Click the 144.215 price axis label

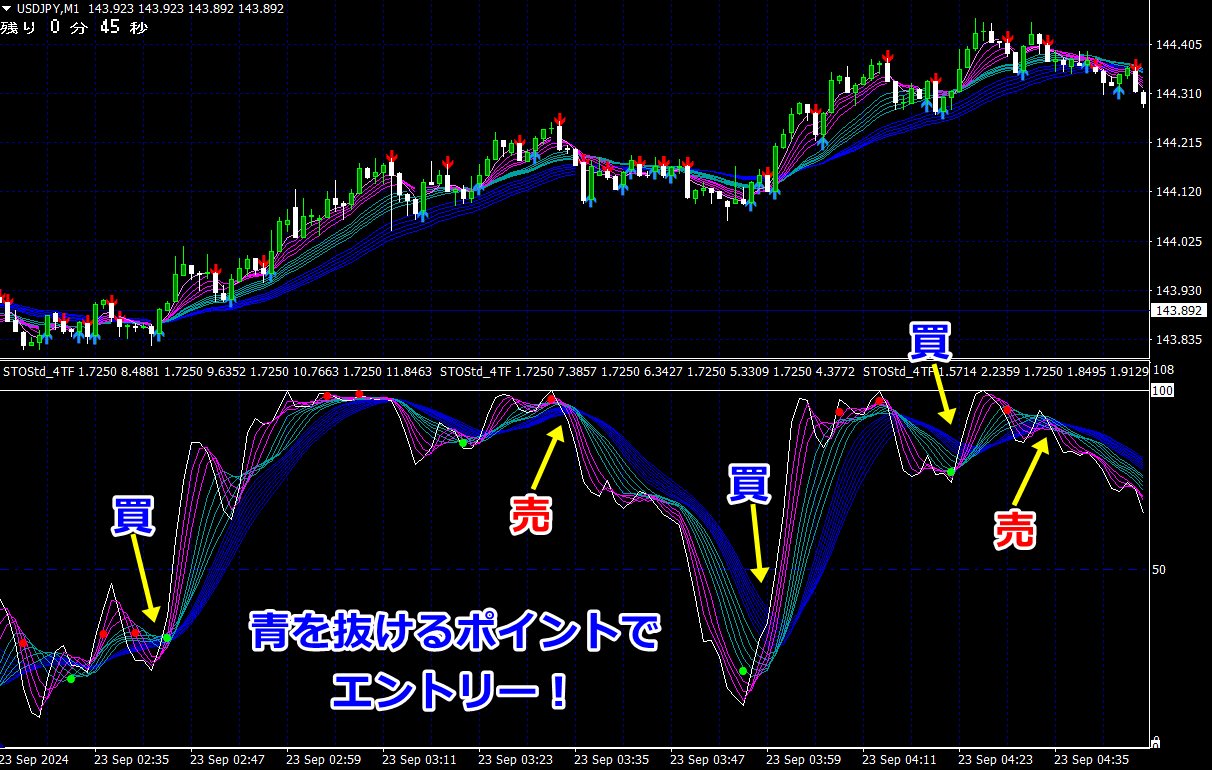tap(1178, 143)
